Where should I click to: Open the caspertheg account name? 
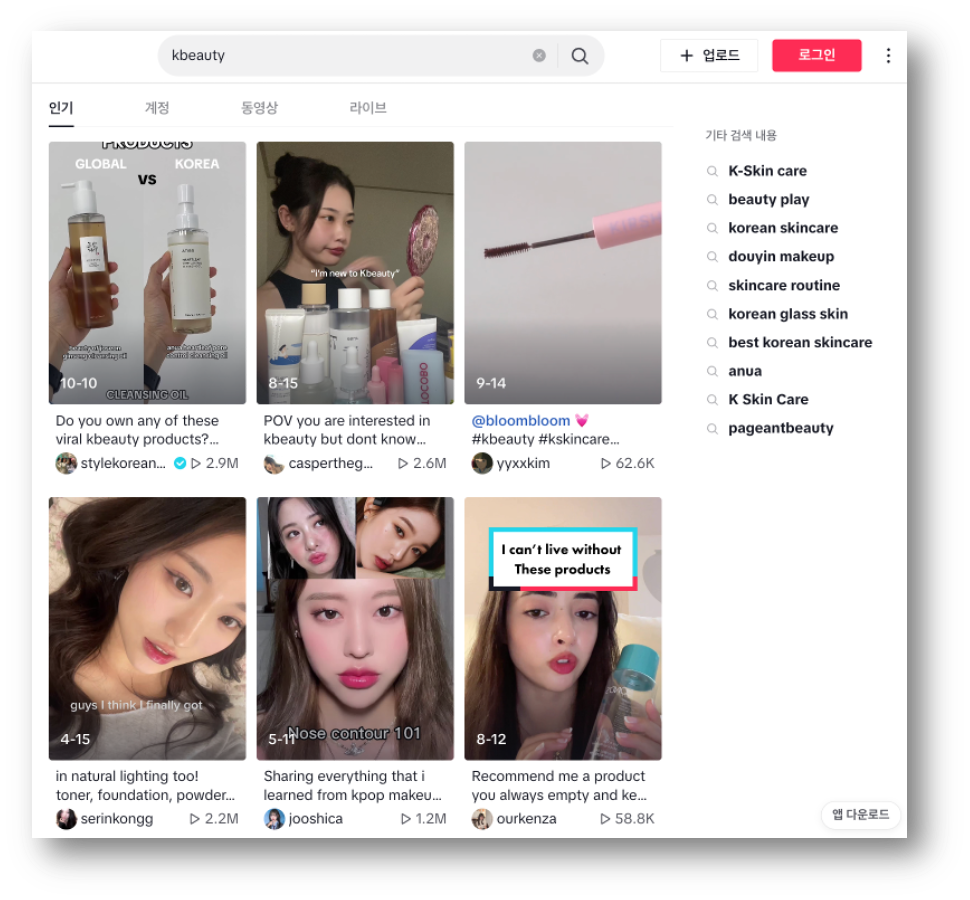click(x=330, y=463)
